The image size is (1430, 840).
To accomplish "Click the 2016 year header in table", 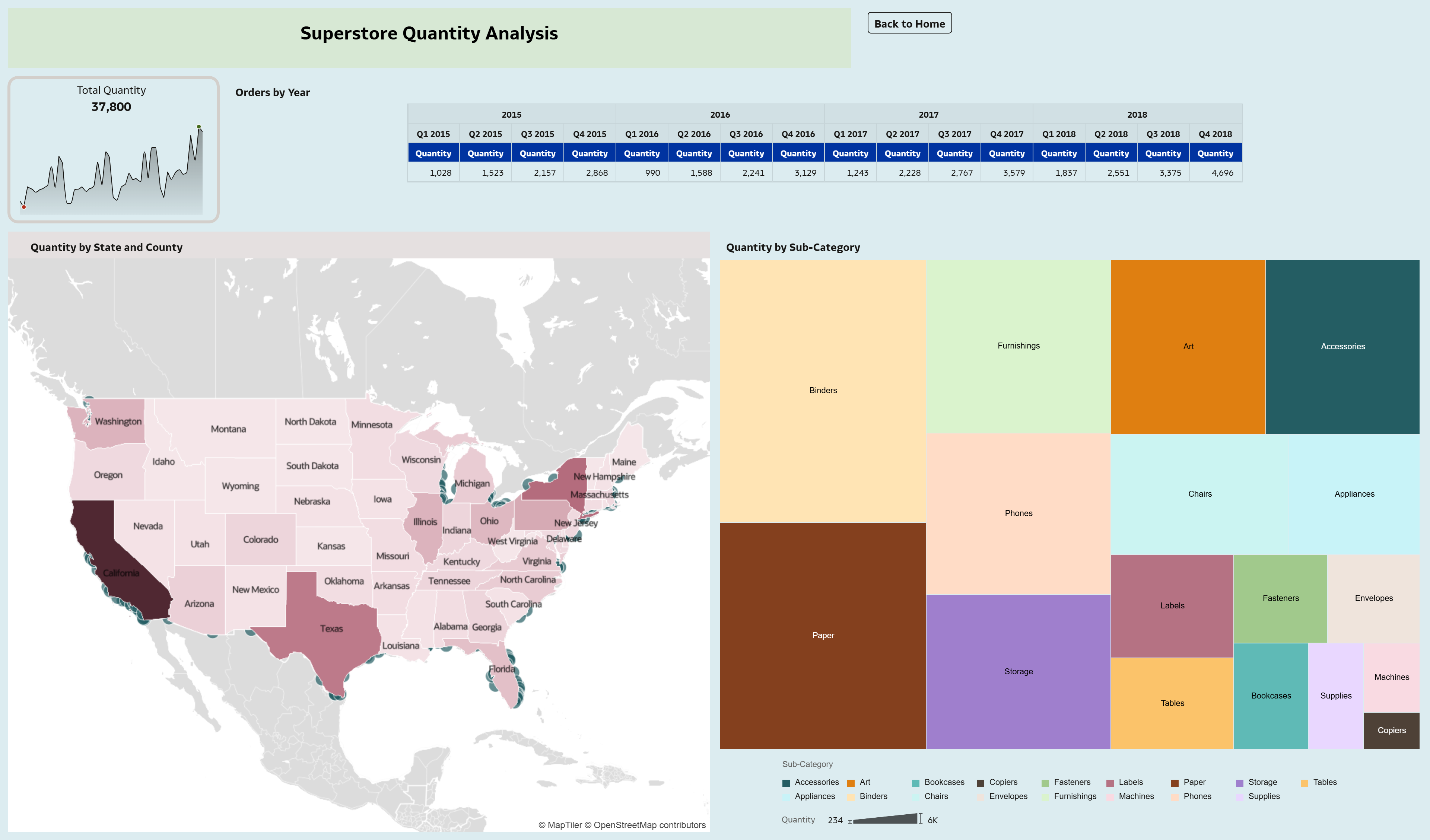I will click(719, 115).
